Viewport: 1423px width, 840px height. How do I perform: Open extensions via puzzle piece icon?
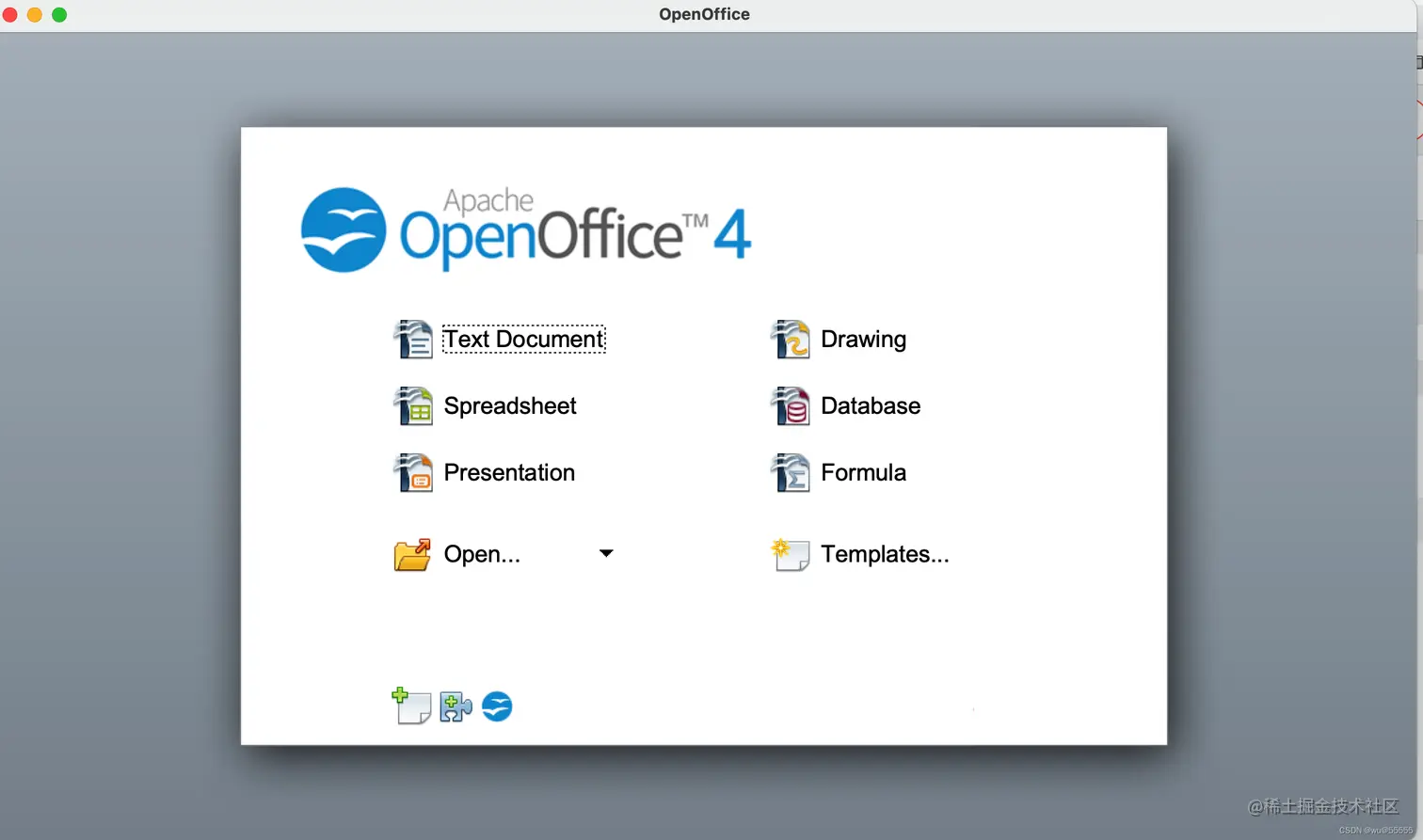[x=456, y=706]
